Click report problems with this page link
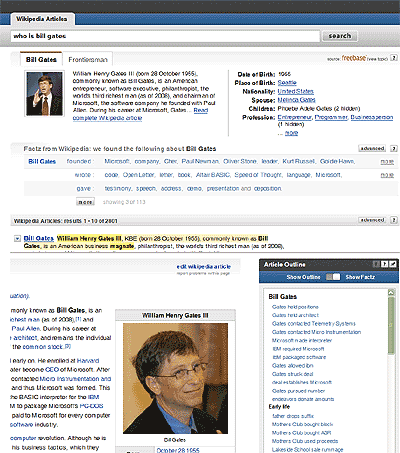400x453 pixels. (203, 273)
